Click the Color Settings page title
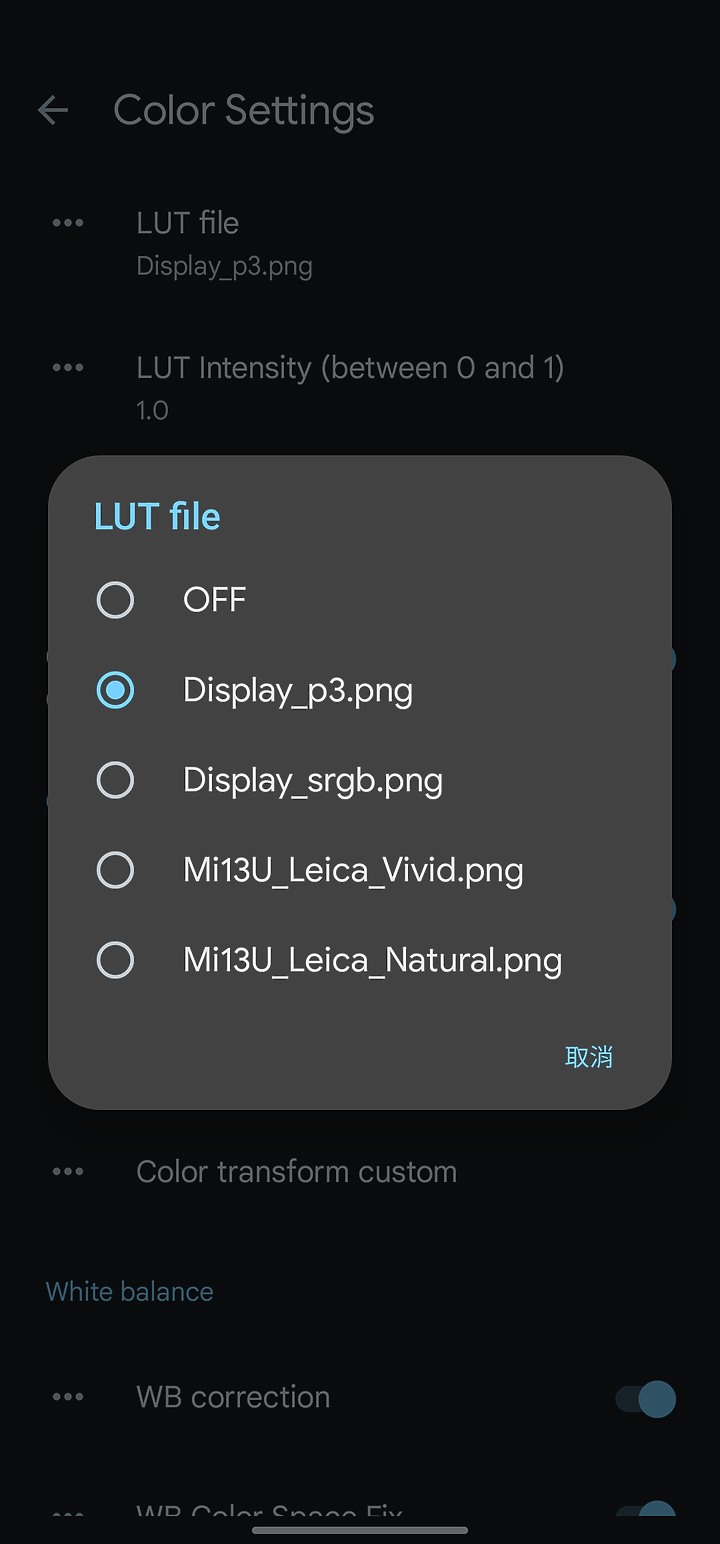 click(244, 110)
